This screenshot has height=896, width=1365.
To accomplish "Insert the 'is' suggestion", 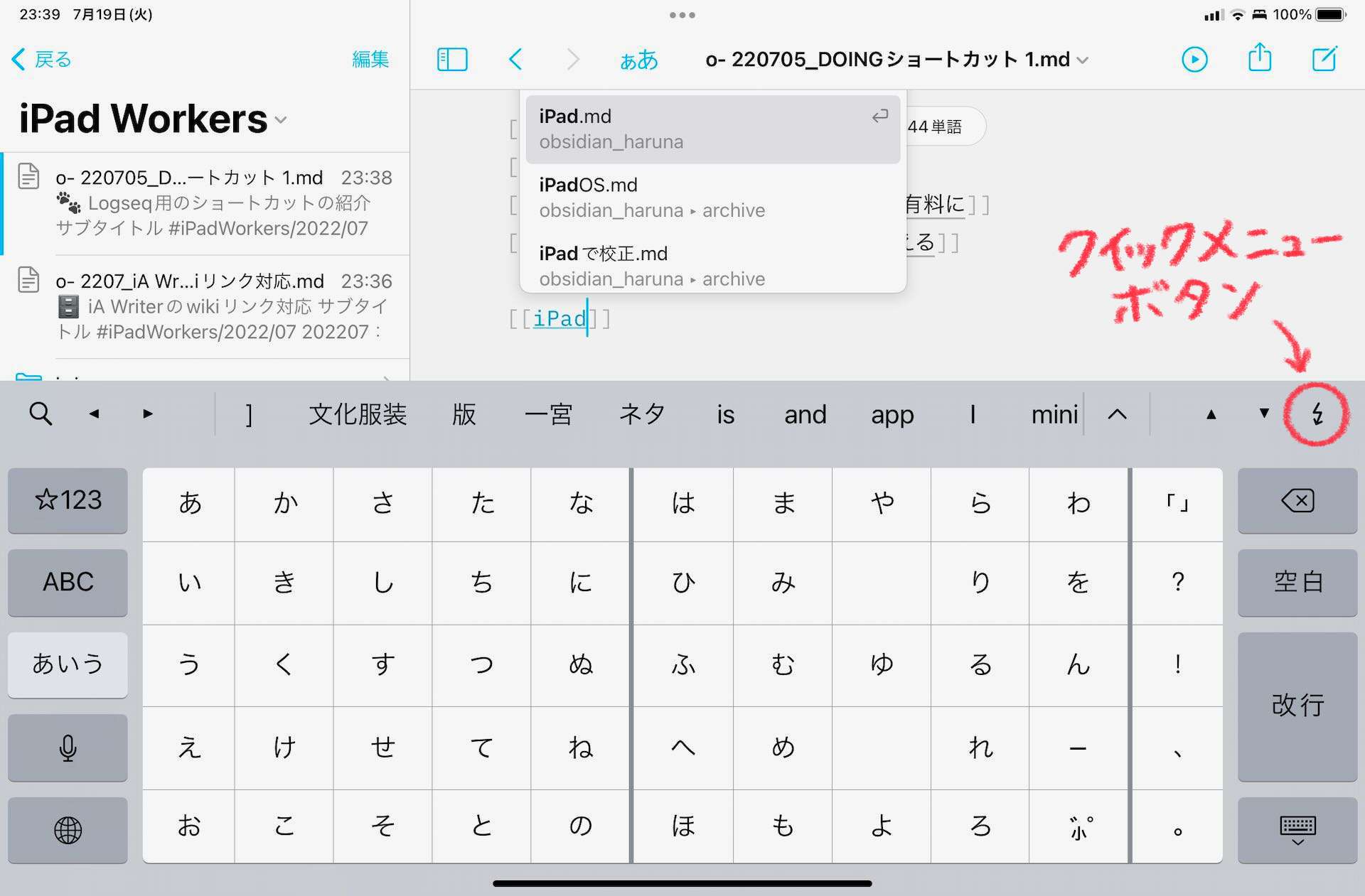I will pyautogui.click(x=725, y=414).
